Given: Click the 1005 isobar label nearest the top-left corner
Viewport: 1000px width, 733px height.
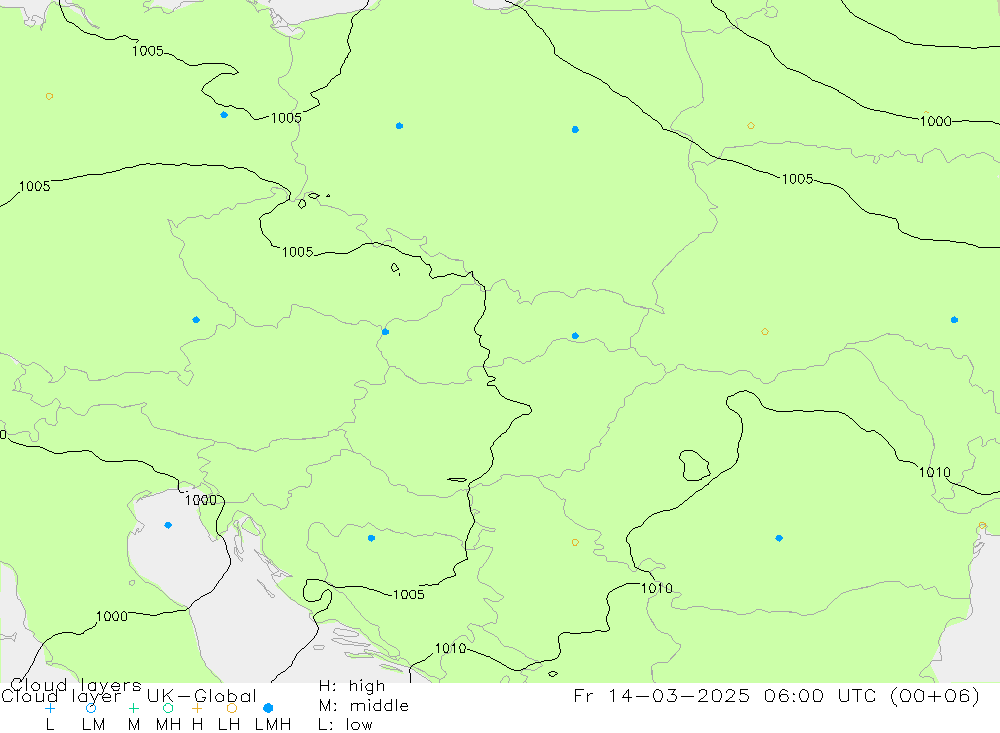Looking at the screenshot, I should 148,51.
